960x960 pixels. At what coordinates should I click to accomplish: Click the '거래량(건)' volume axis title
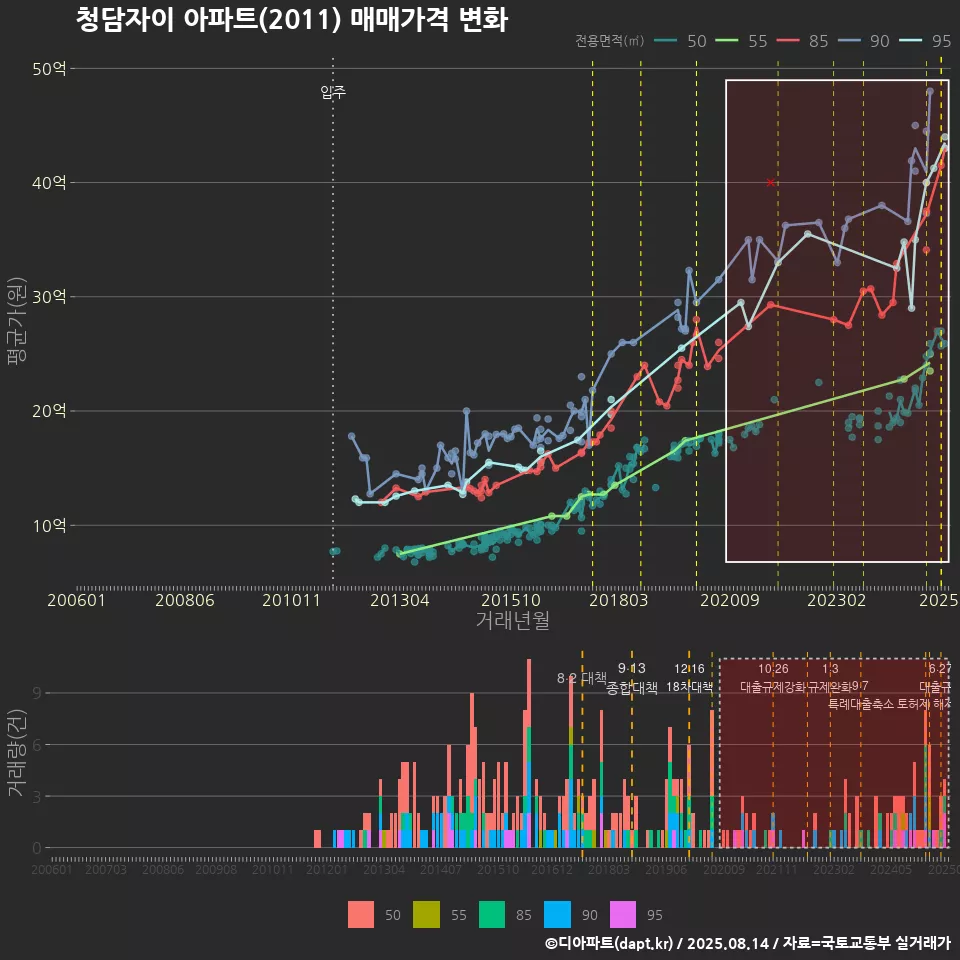click(17, 753)
